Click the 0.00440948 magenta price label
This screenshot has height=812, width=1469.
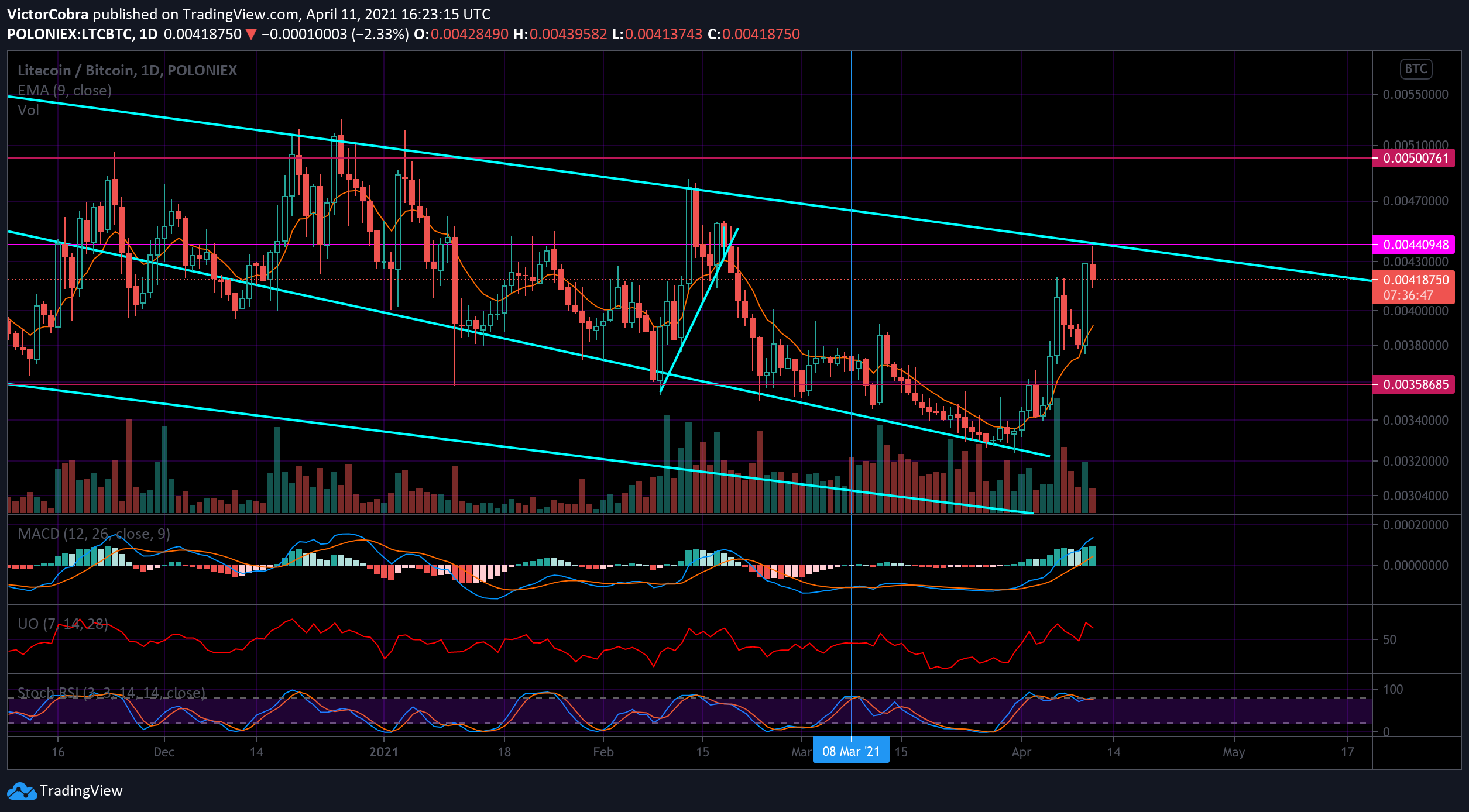coord(1413,245)
